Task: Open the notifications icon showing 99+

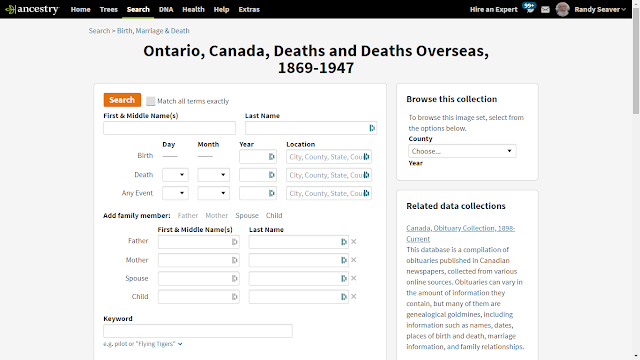Action: [x=529, y=8]
